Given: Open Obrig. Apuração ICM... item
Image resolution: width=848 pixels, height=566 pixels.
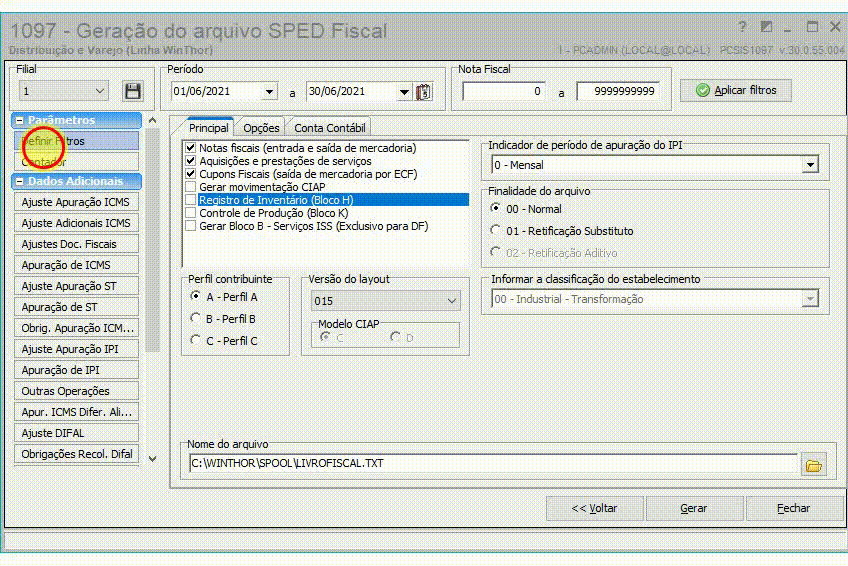Looking at the screenshot, I should pos(76,328).
